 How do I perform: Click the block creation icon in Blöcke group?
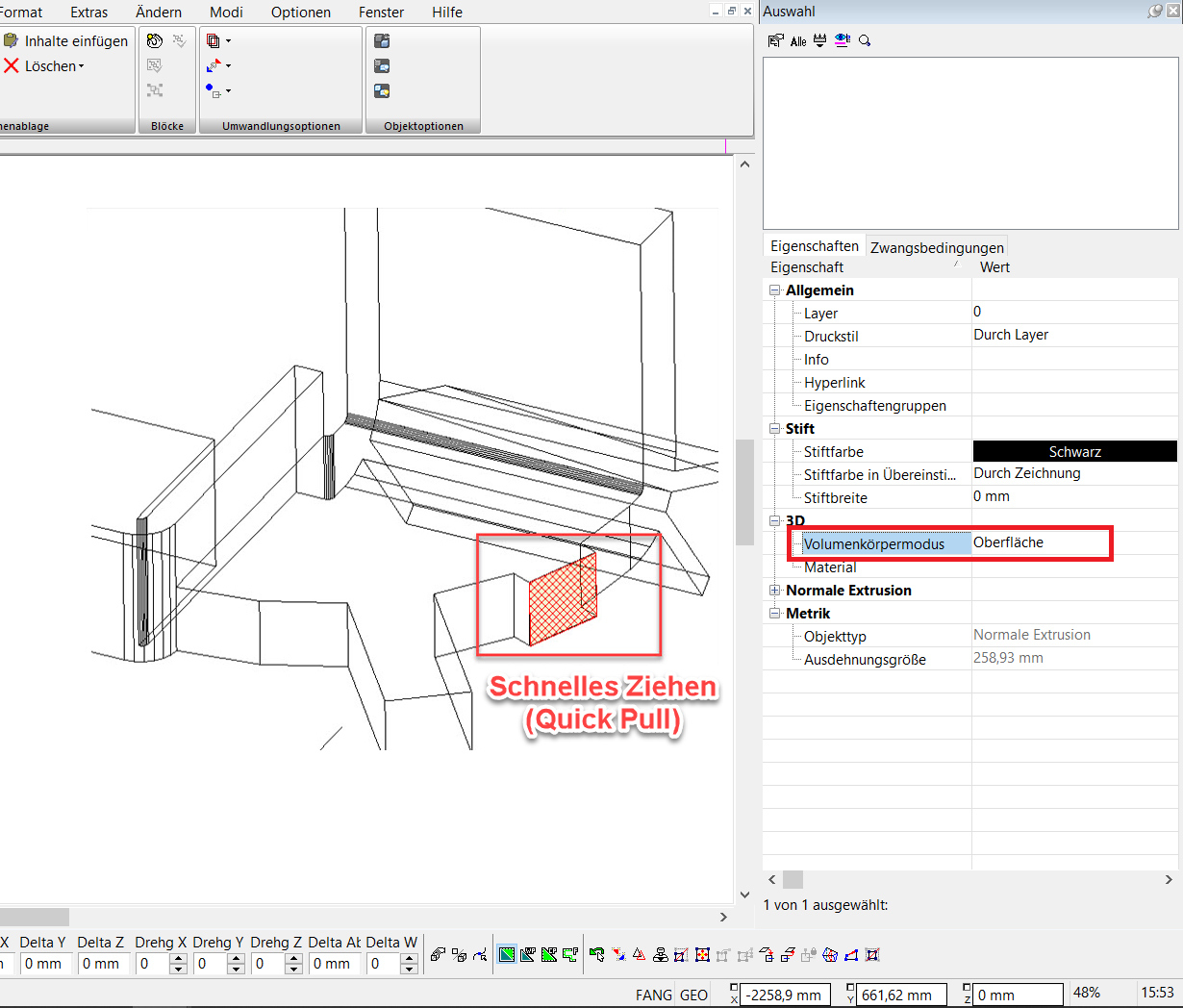pos(155,40)
